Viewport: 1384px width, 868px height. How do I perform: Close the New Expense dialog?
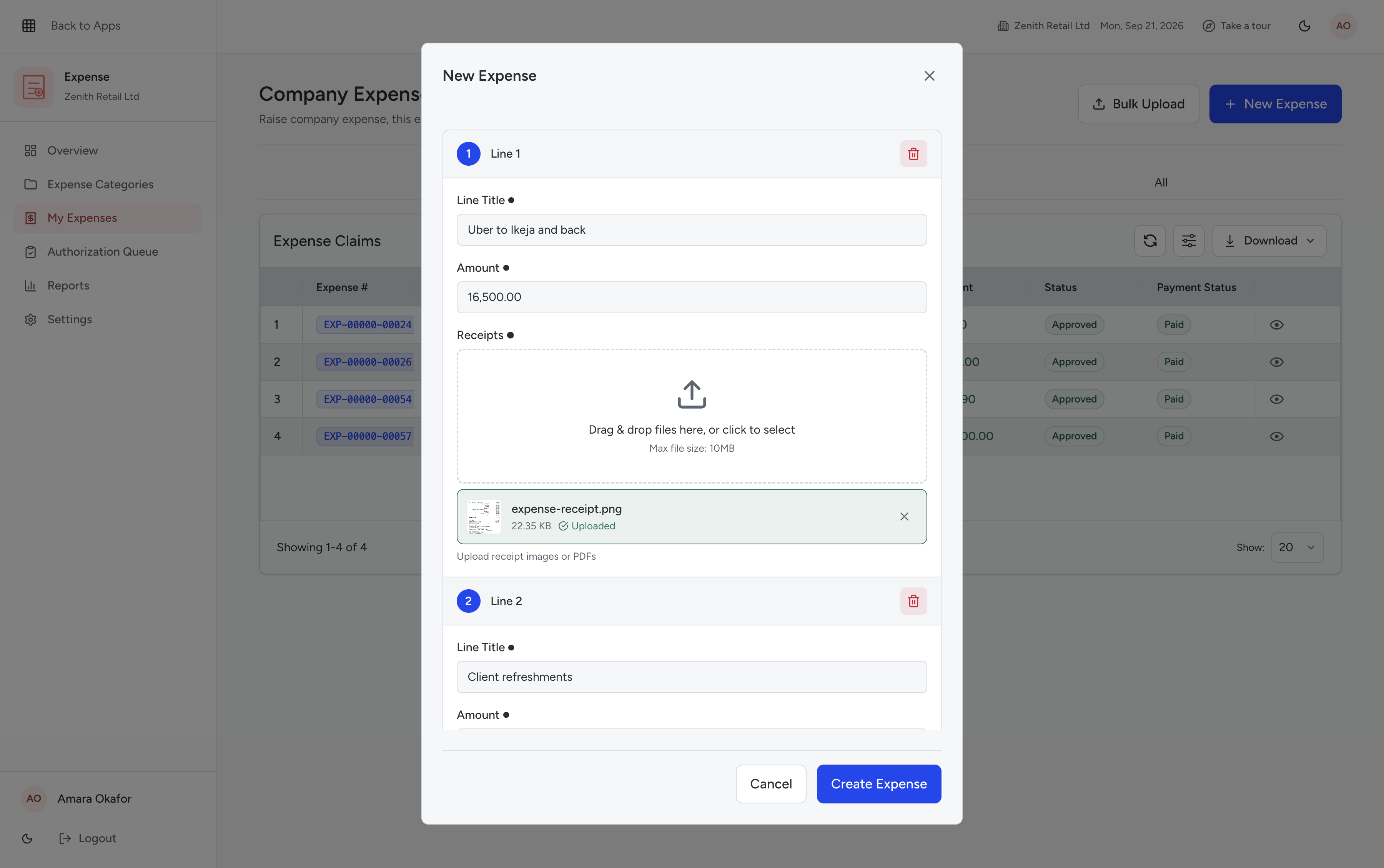click(x=929, y=76)
